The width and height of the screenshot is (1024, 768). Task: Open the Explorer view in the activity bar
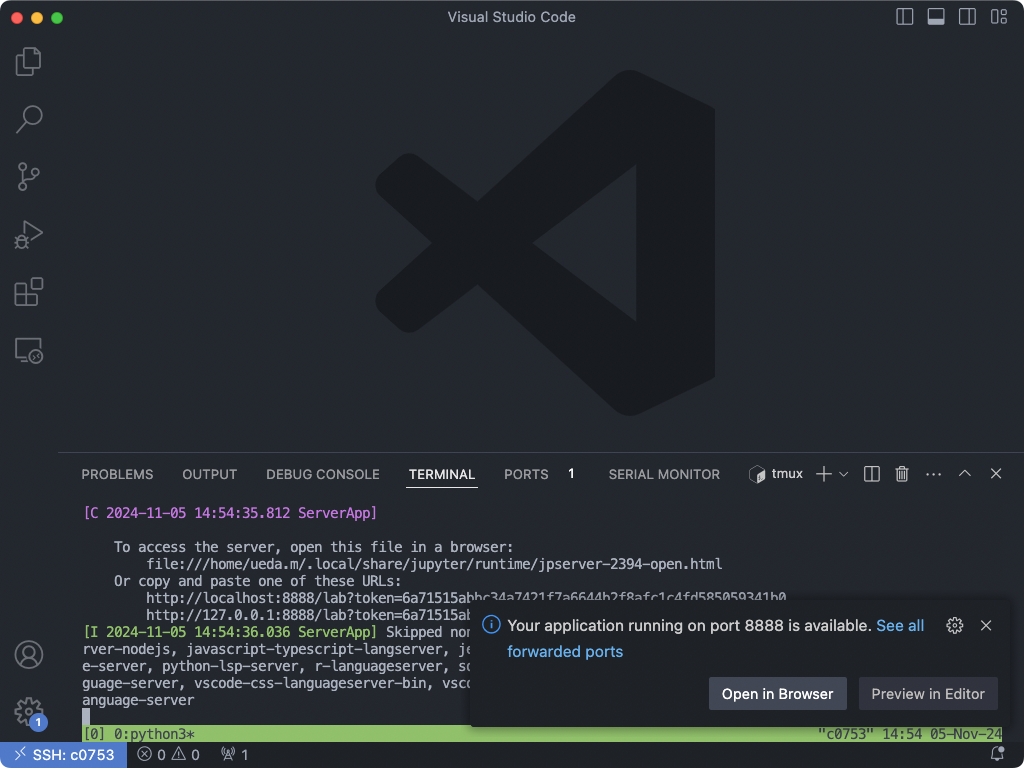(x=28, y=61)
